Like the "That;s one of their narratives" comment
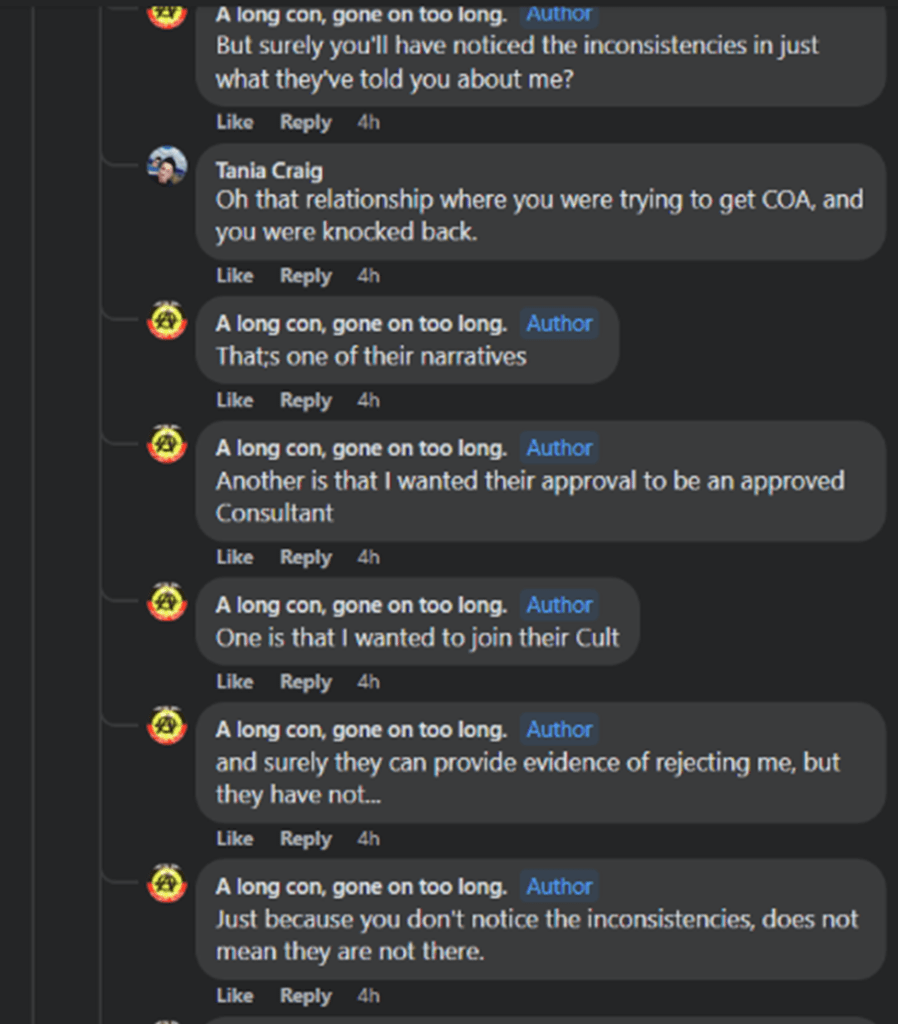 click(x=235, y=400)
